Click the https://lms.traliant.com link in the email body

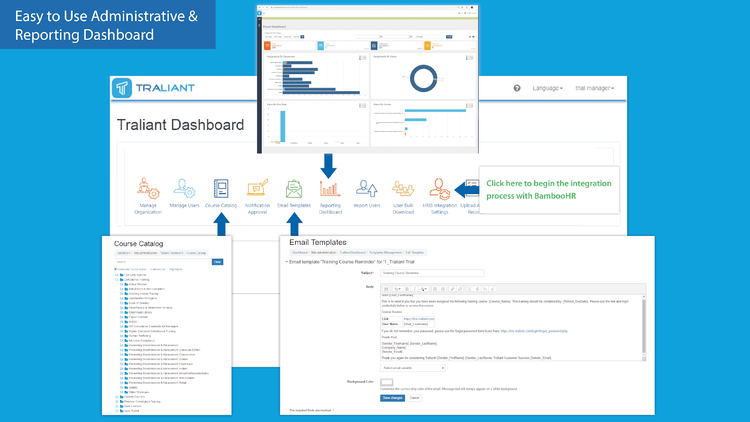(419, 319)
